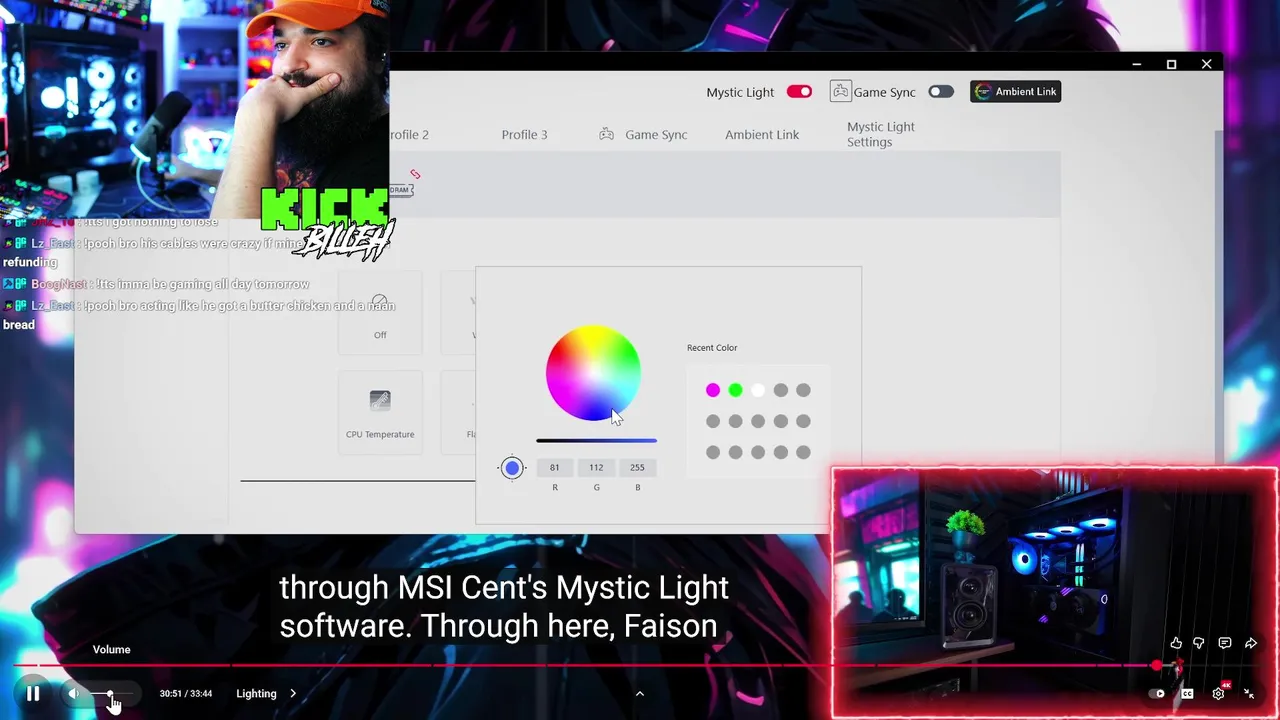Click the Recent Color label

(x=712, y=347)
